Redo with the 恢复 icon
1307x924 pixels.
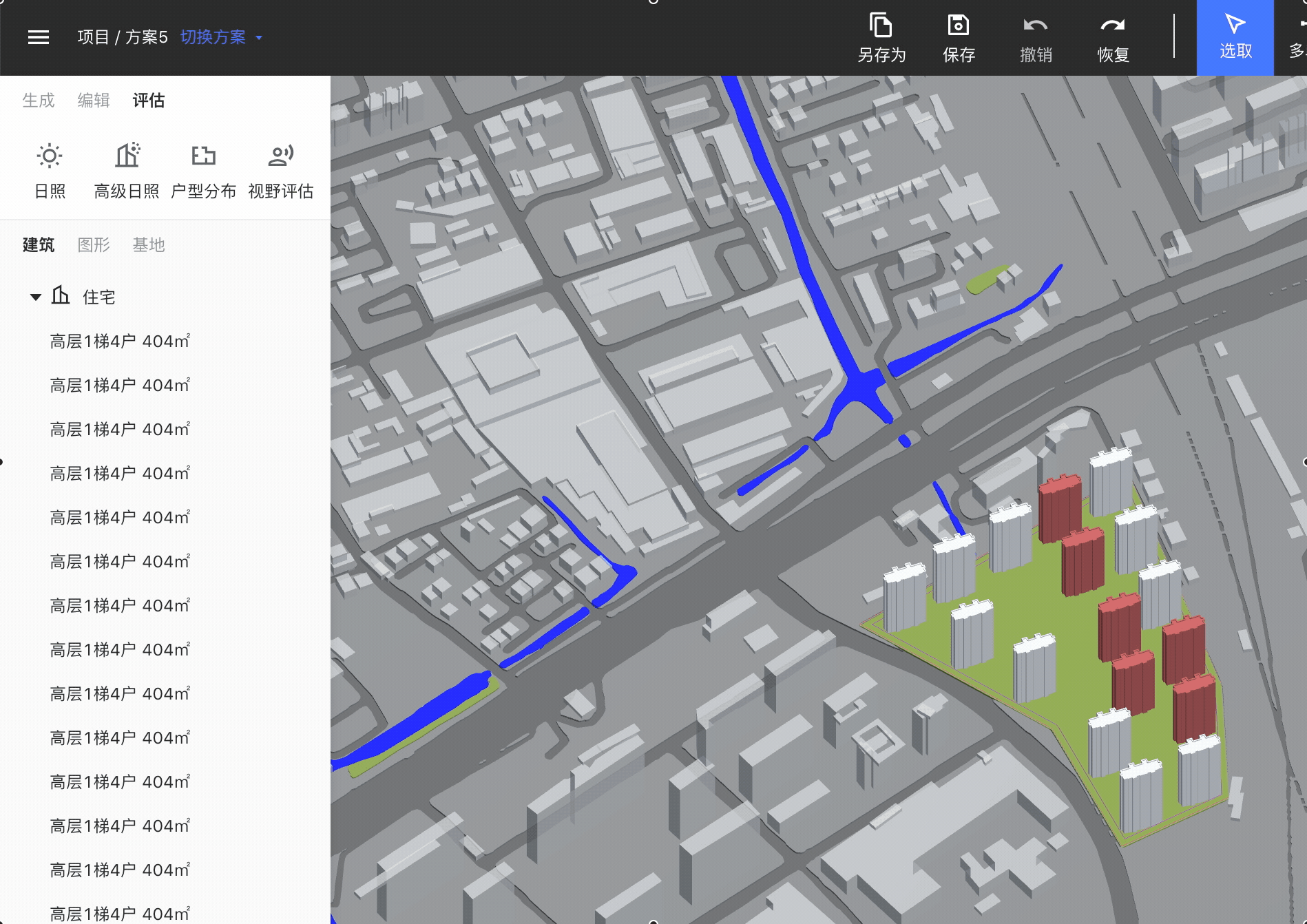click(1113, 38)
